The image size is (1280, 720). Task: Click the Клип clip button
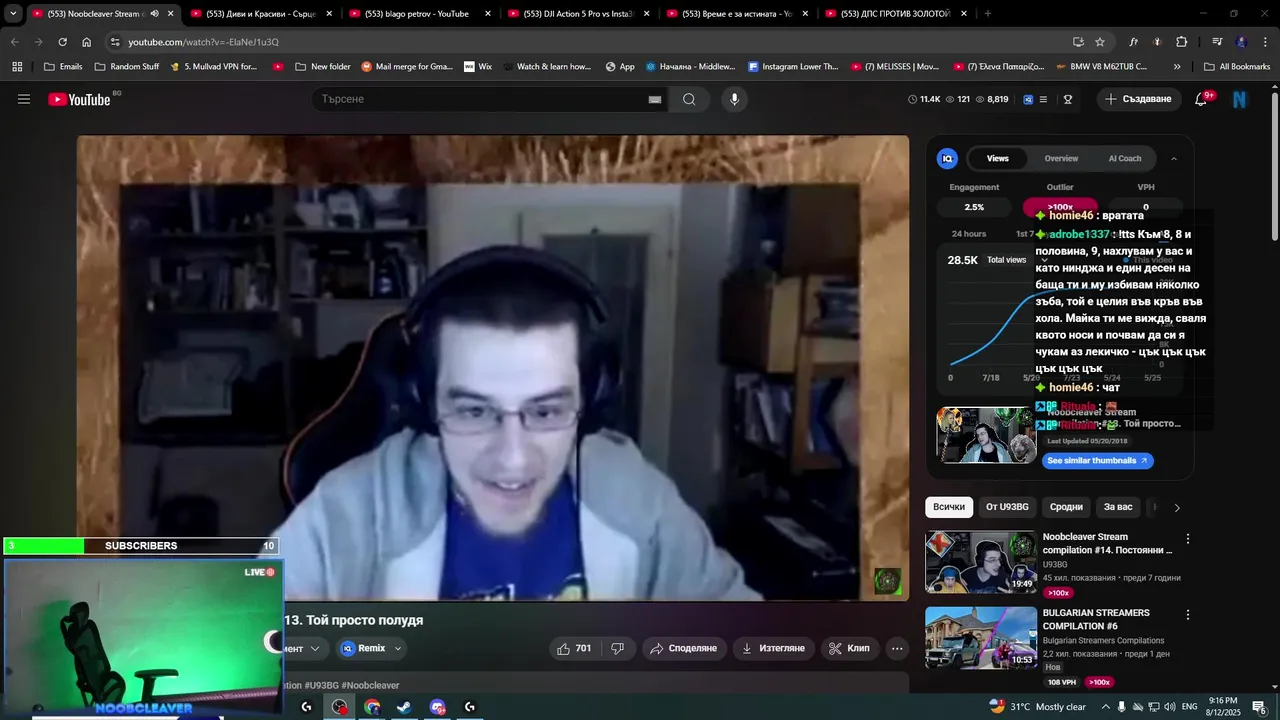(x=849, y=648)
